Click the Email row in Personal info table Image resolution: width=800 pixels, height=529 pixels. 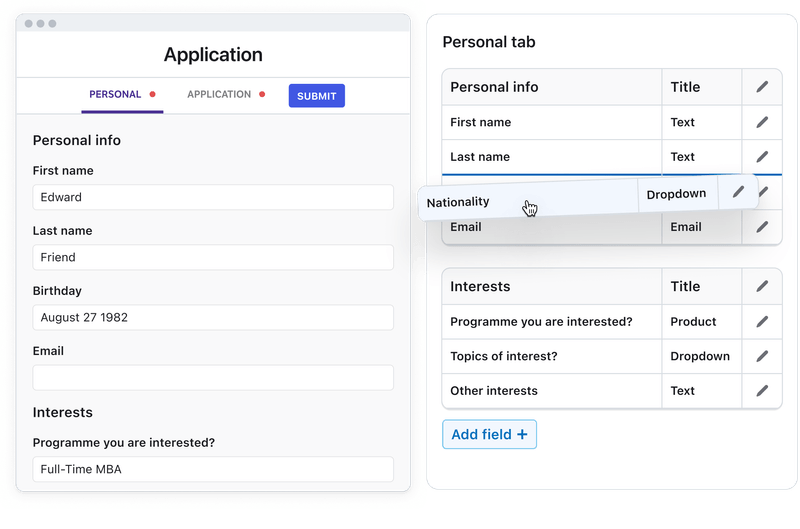(x=550, y=228)
